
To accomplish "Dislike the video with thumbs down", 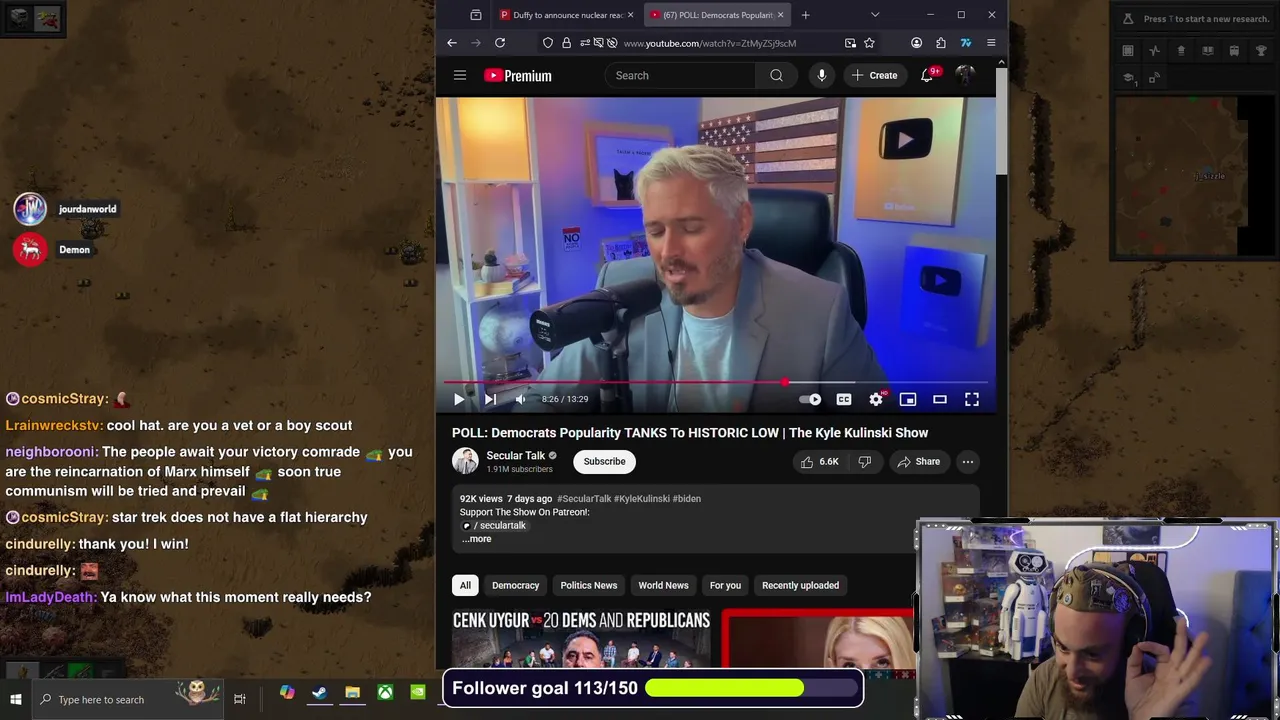I will click(865, 461).
